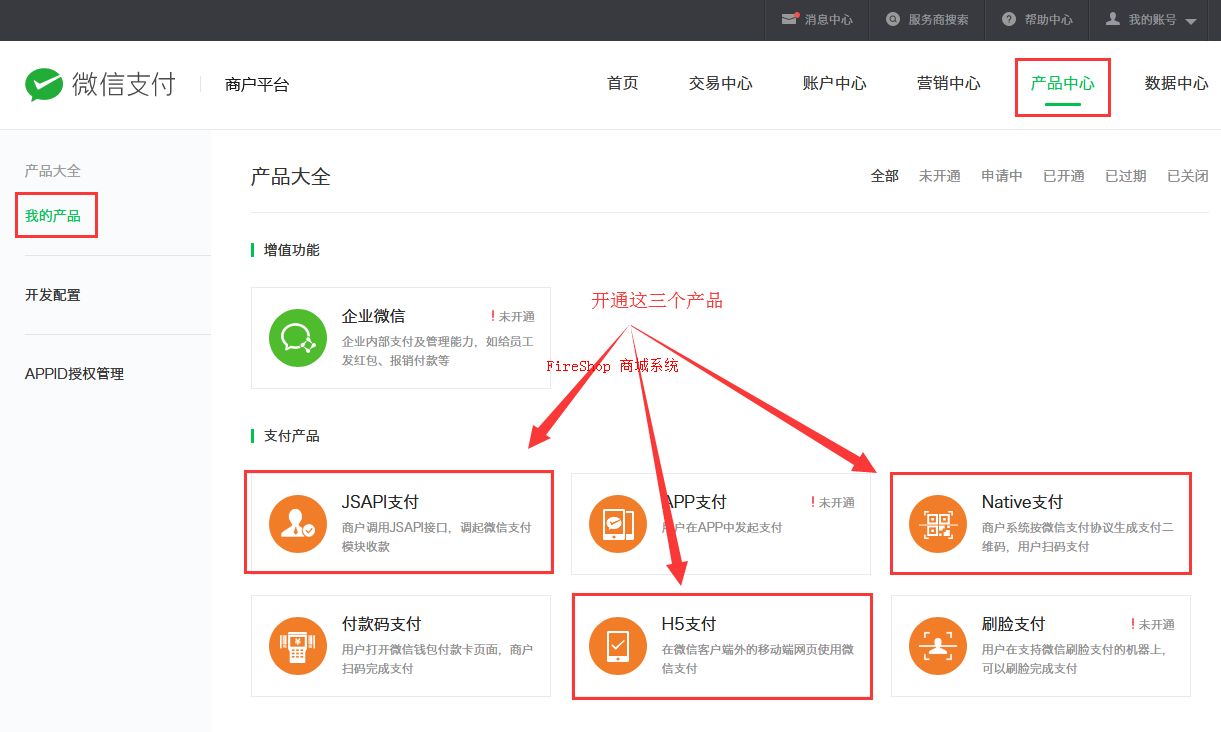
Task: Switch to the 营销中心 tab
Action: click(x=949, y=83)
